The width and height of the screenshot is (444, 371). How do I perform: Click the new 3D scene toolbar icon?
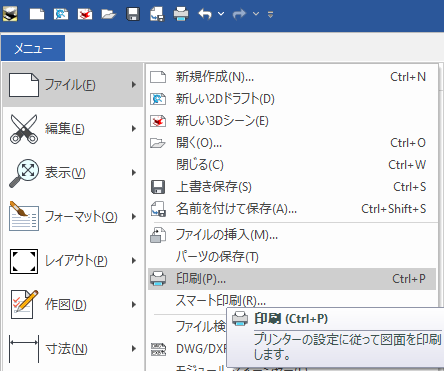85,14
